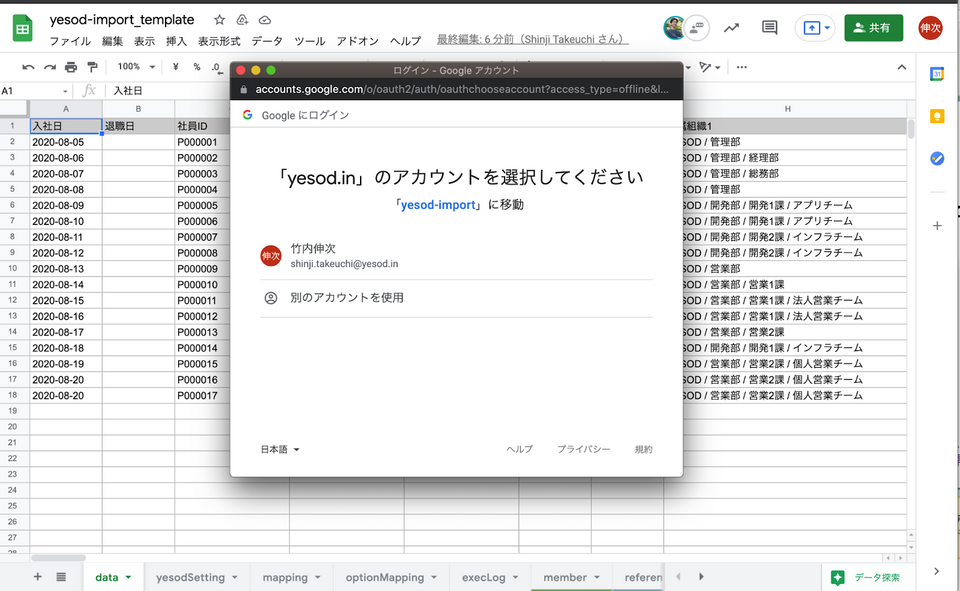Star the yesod-import_template document
This screenshot has height=591, width=960.
pos(219,20)
